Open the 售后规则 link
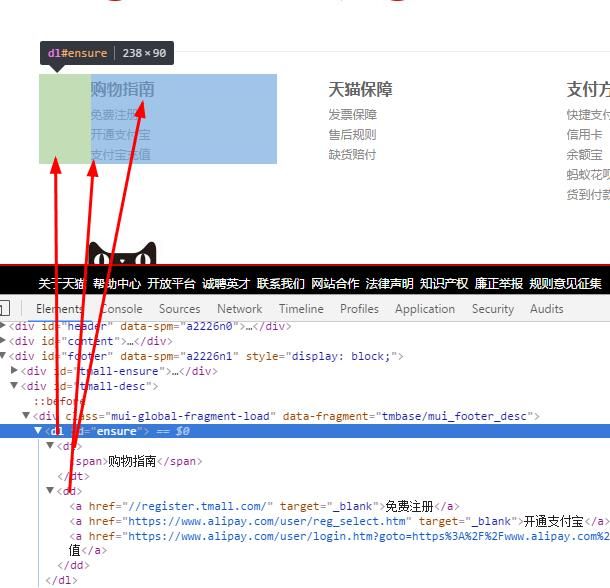Viewport: 610px width, 588px height. click(x=352, y=135)
